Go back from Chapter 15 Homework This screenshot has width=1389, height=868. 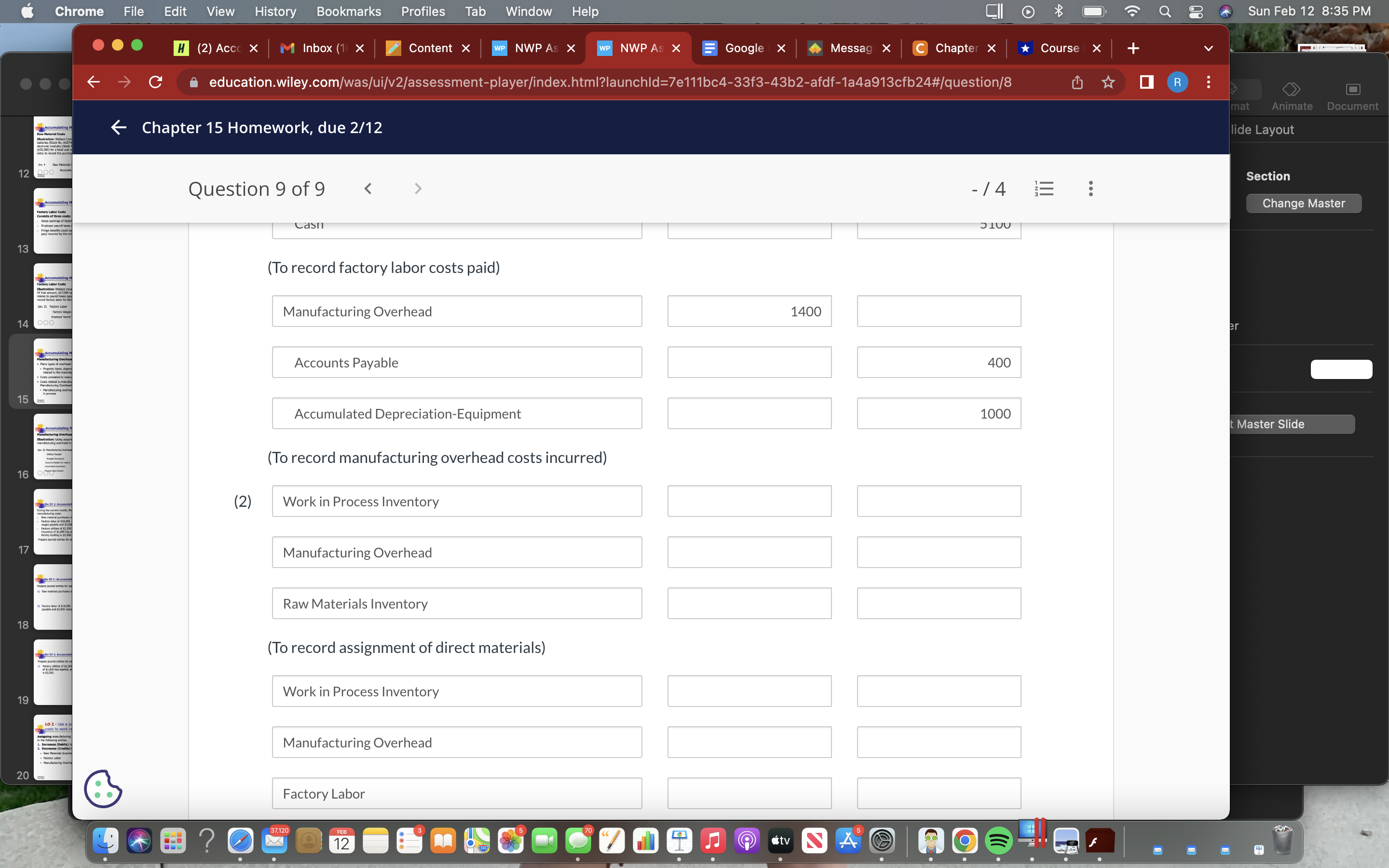[x=119, y=127]
